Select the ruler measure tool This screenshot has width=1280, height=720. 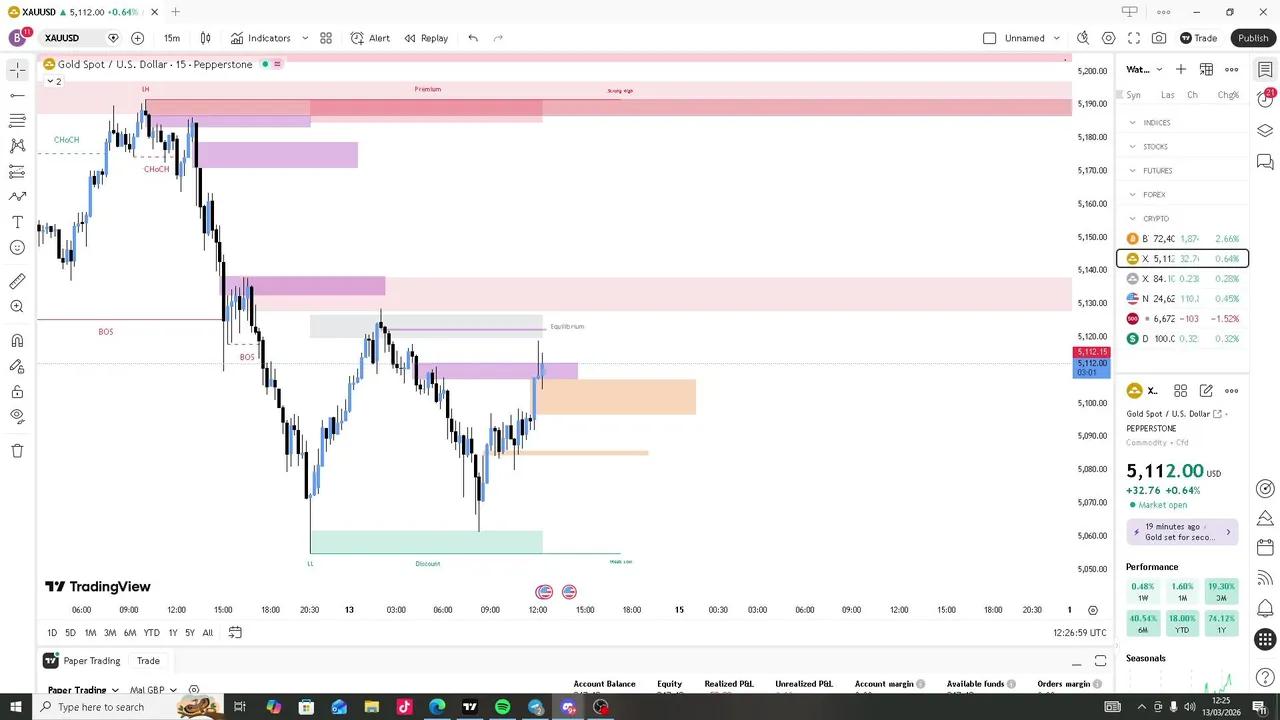(17, 282)
